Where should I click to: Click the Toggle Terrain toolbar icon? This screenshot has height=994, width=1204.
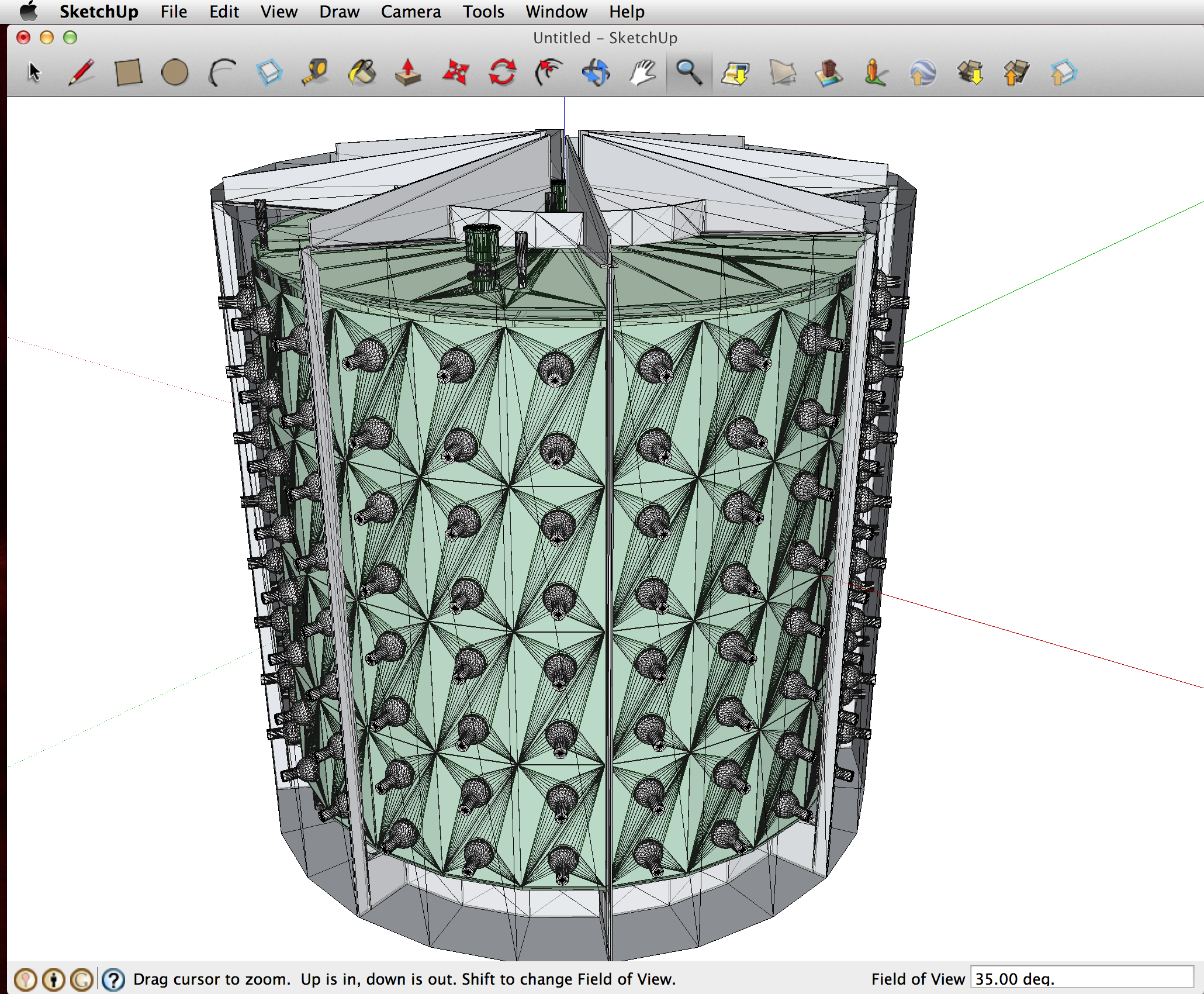tap(783, 73)
